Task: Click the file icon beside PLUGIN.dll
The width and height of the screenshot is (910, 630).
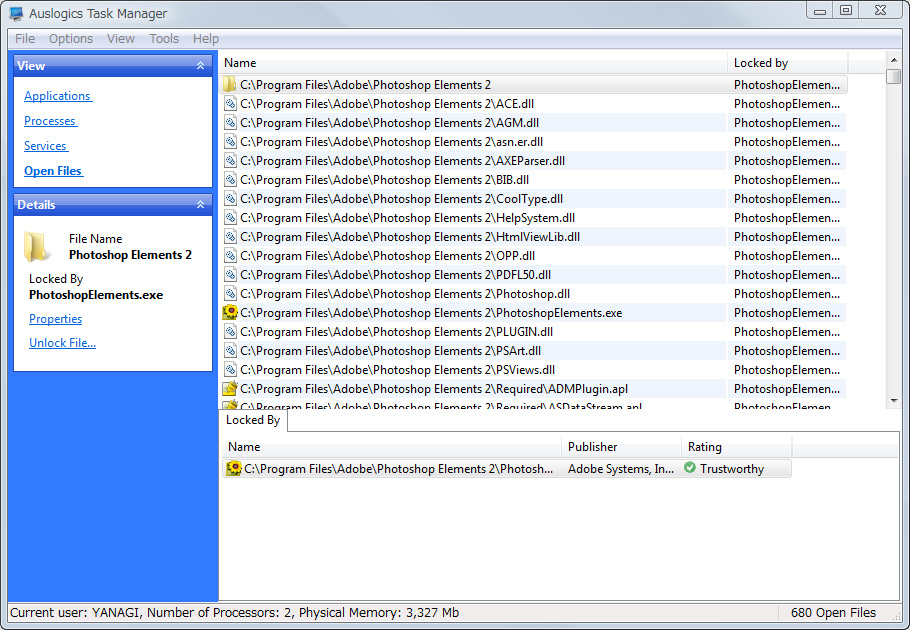Action: pos(230,332)
